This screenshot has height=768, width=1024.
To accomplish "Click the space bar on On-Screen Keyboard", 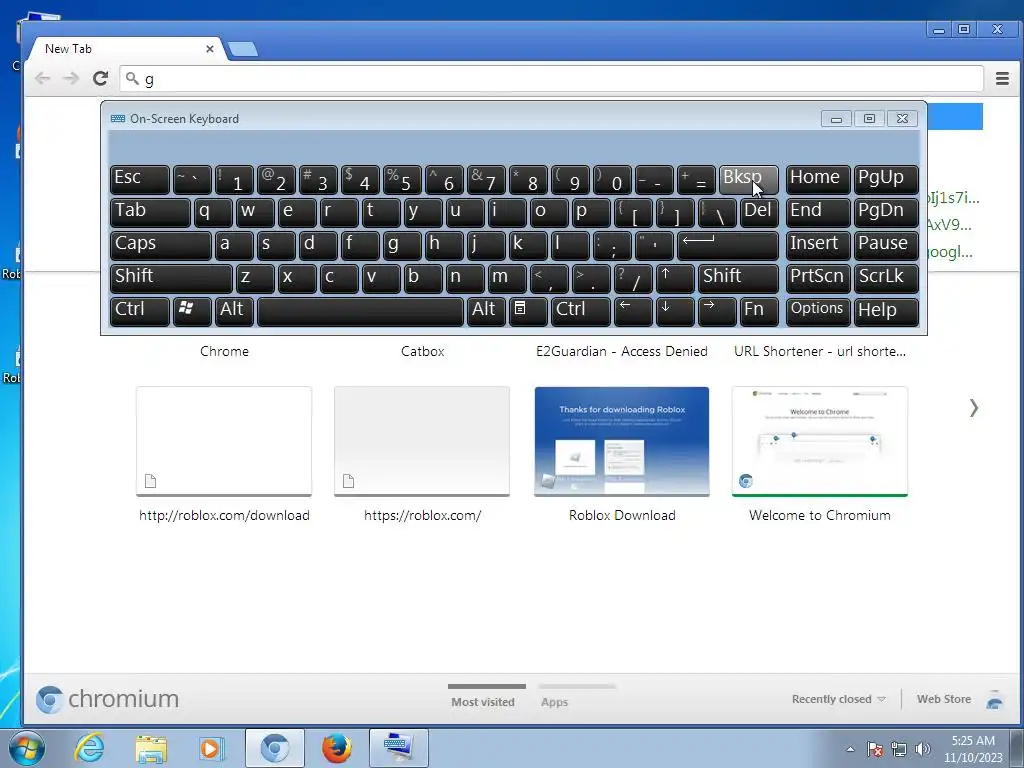I will point(360,311).
